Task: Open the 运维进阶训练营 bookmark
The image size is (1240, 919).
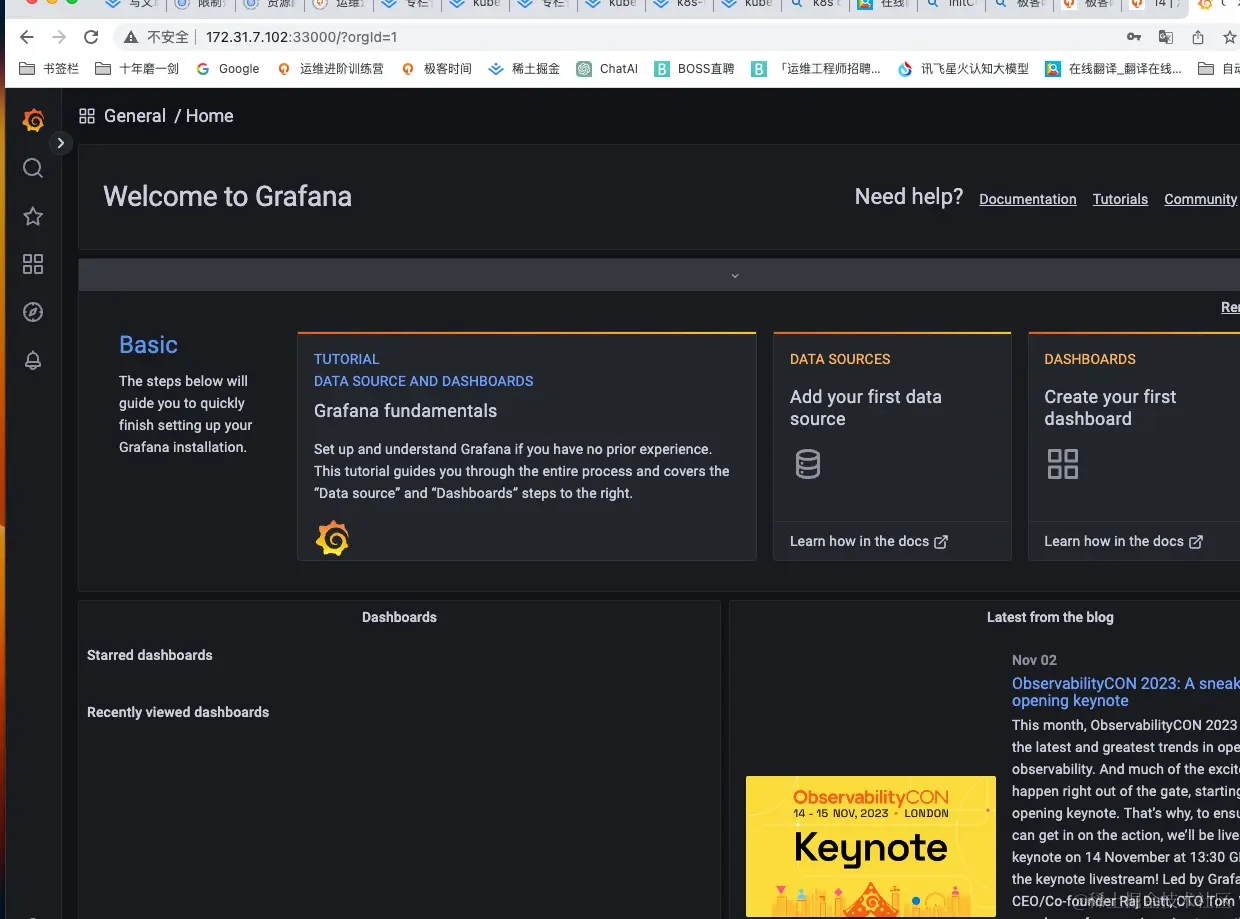Action: pos(329,69)
